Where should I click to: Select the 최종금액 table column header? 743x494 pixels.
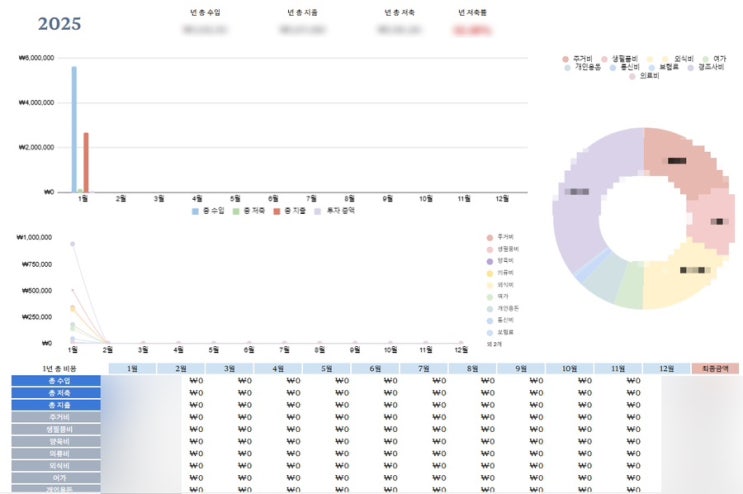point(715,368)
